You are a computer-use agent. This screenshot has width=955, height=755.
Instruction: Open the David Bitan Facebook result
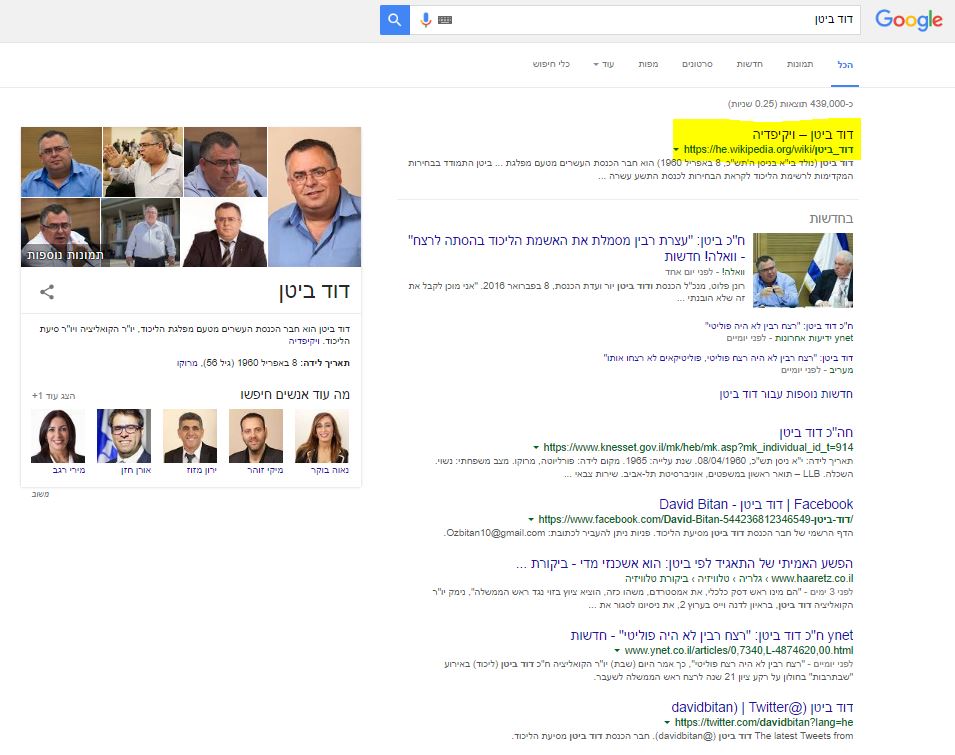click(x=756, y=505)
